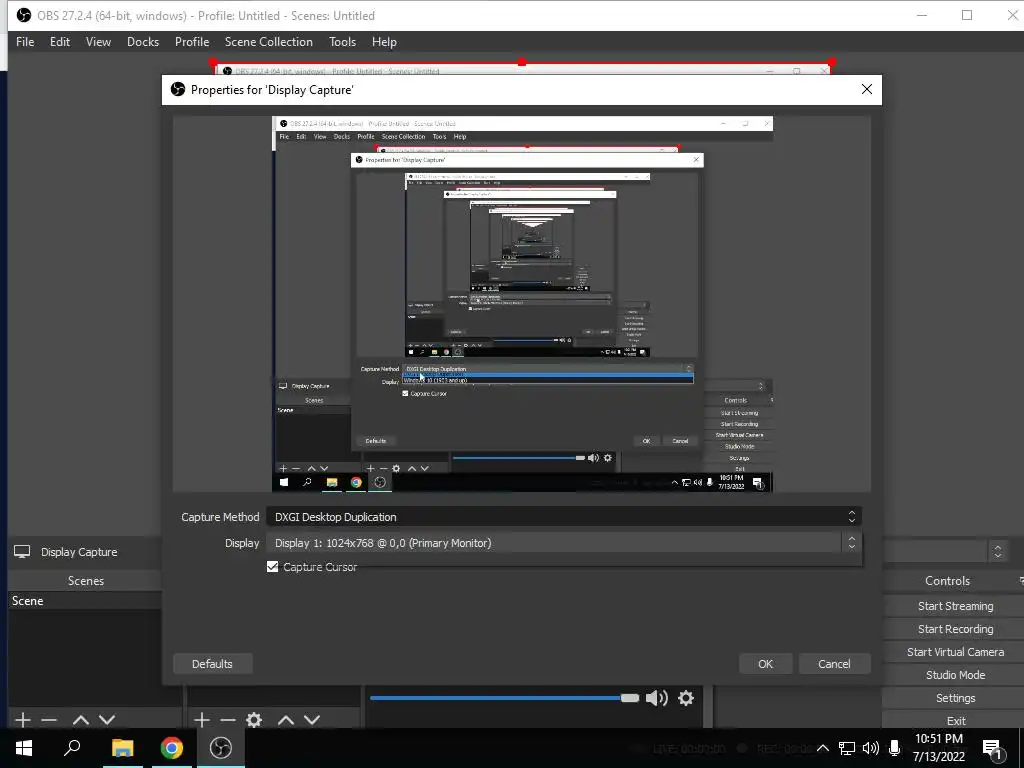Toggle the Capture Cursor checkbox
Viewport: 1024px width, 768px height.
pyautogui.click(x=272, y=567)
